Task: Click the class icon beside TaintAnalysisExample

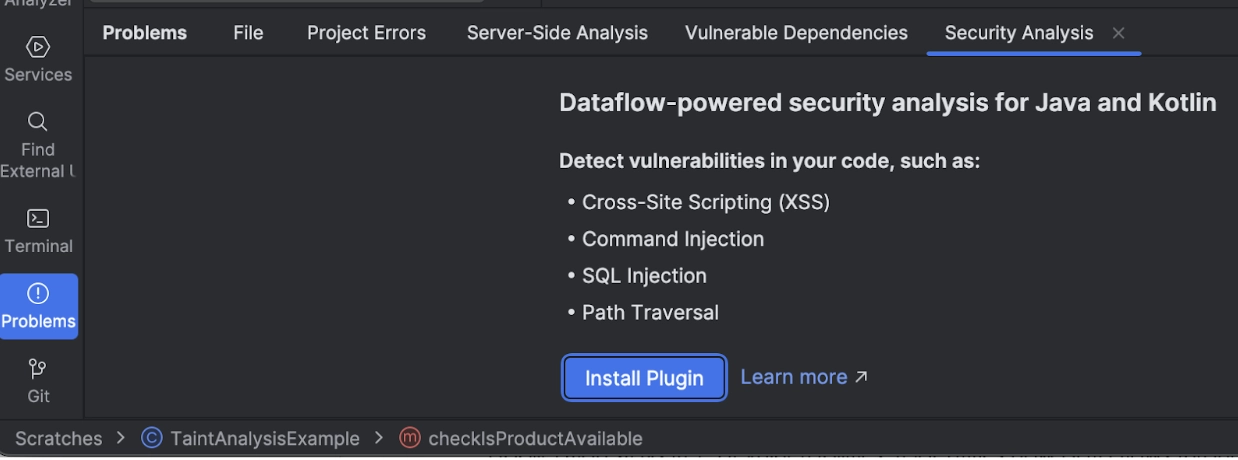Action: (152, 438)
